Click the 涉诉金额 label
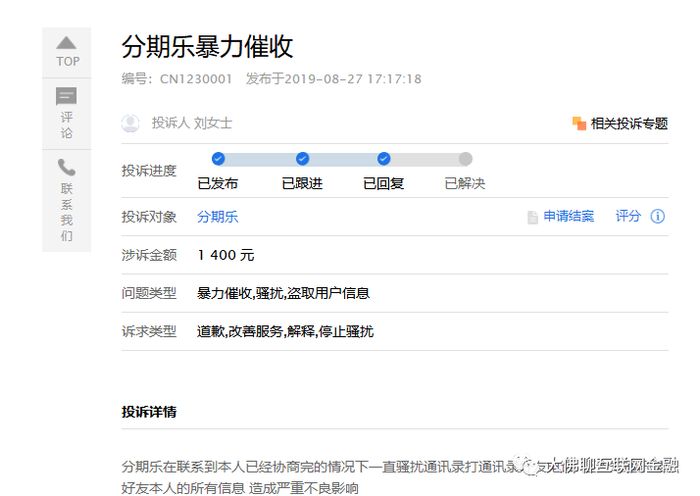The image size is (700, 496). [x=149, y=255]
